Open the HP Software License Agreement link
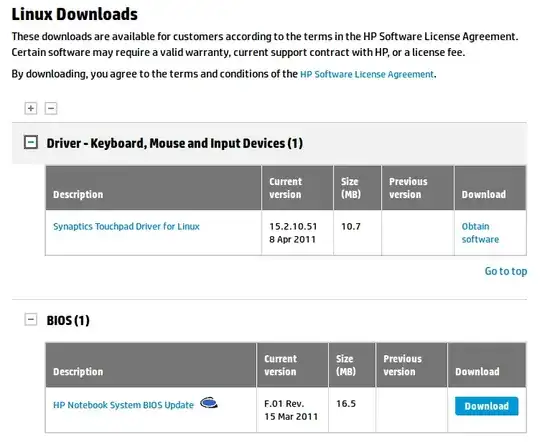The width and height of the screenshot is (540, 442). 366,74
